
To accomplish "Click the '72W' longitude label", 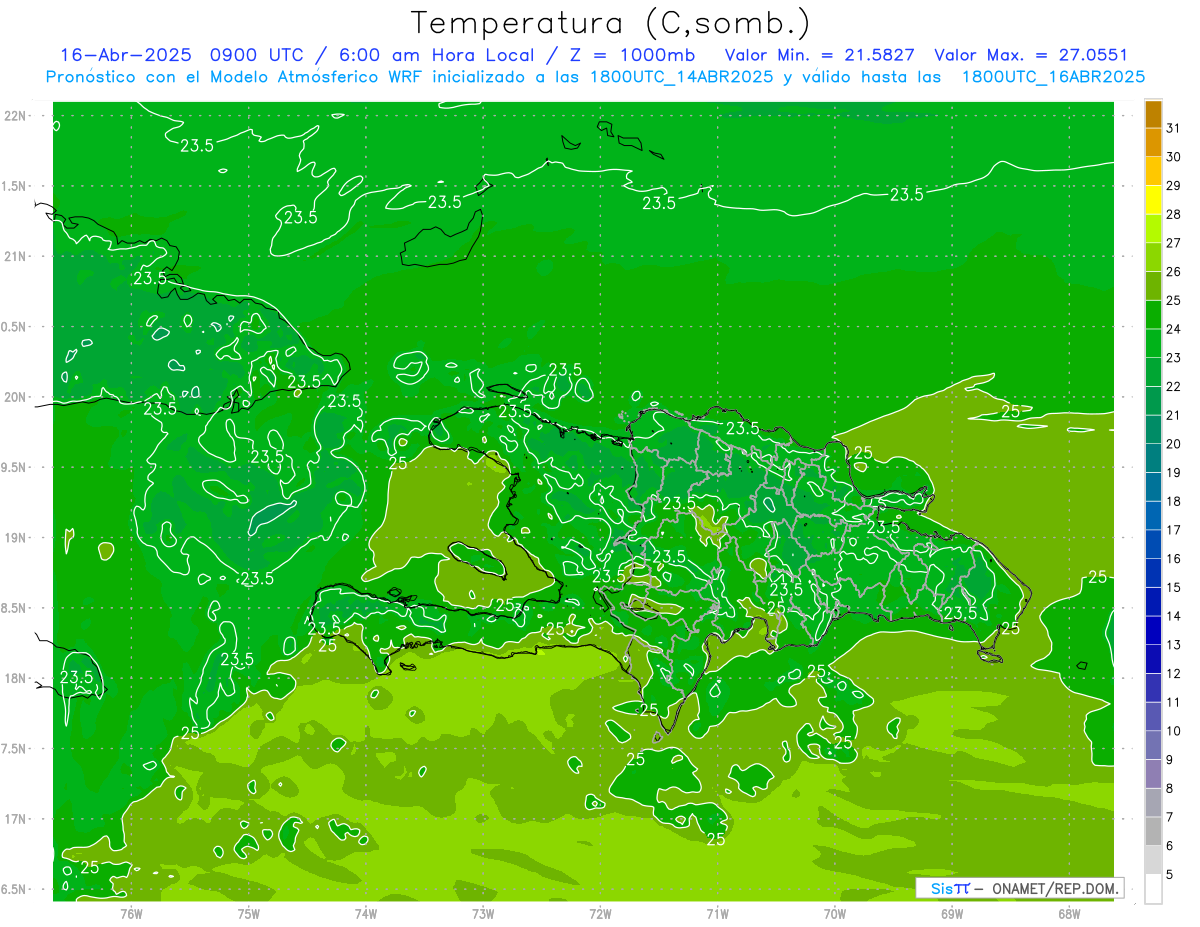I will click(600, 914).
